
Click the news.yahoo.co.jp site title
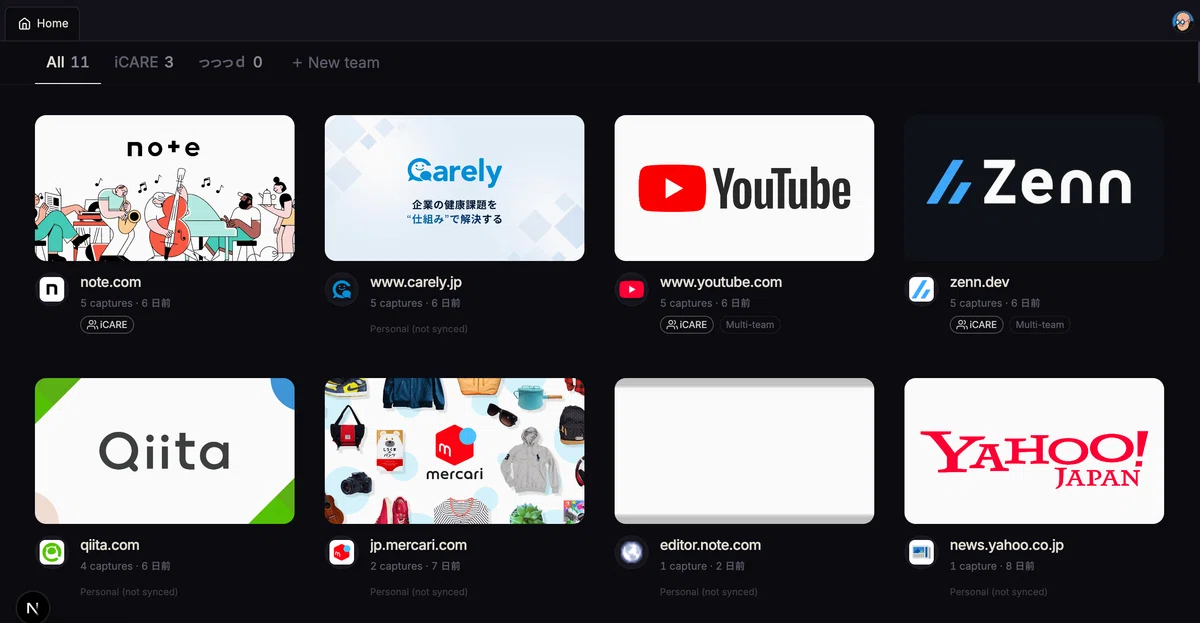[x=1007, y=545]
